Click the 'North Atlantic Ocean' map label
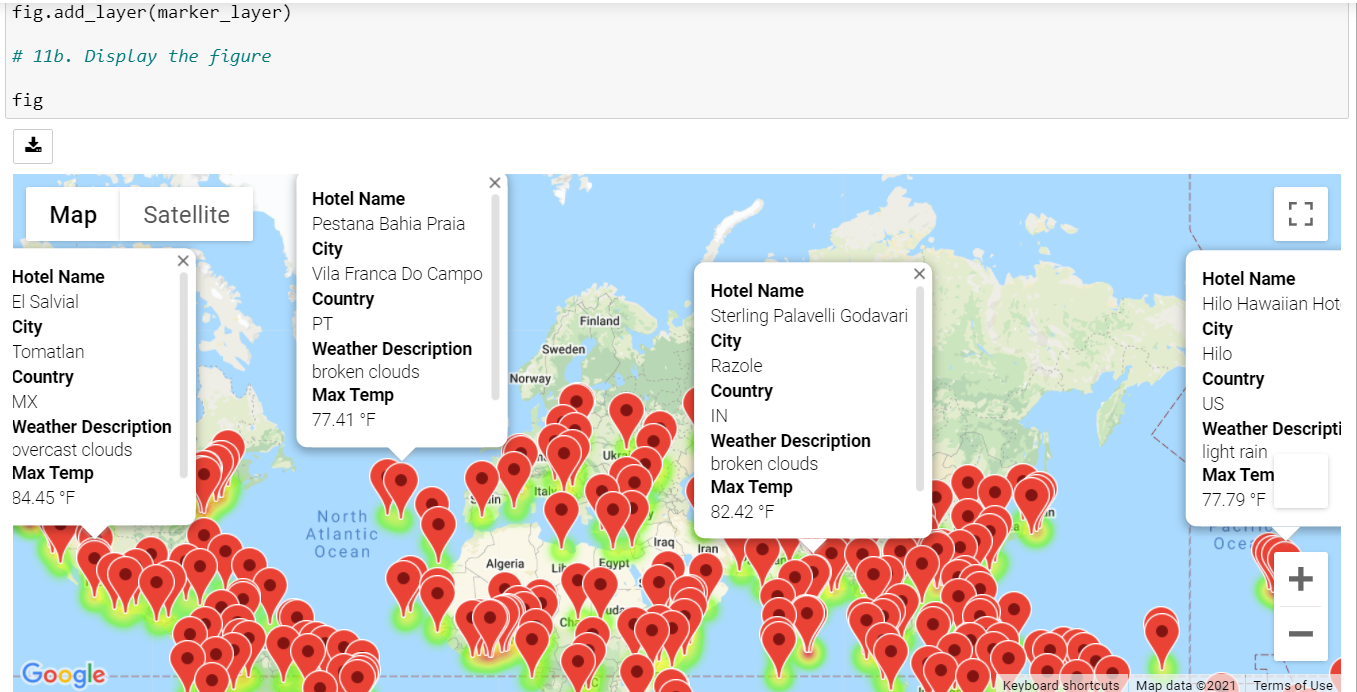The width and height of the screenshot is (1357, 692). (343, 534)
